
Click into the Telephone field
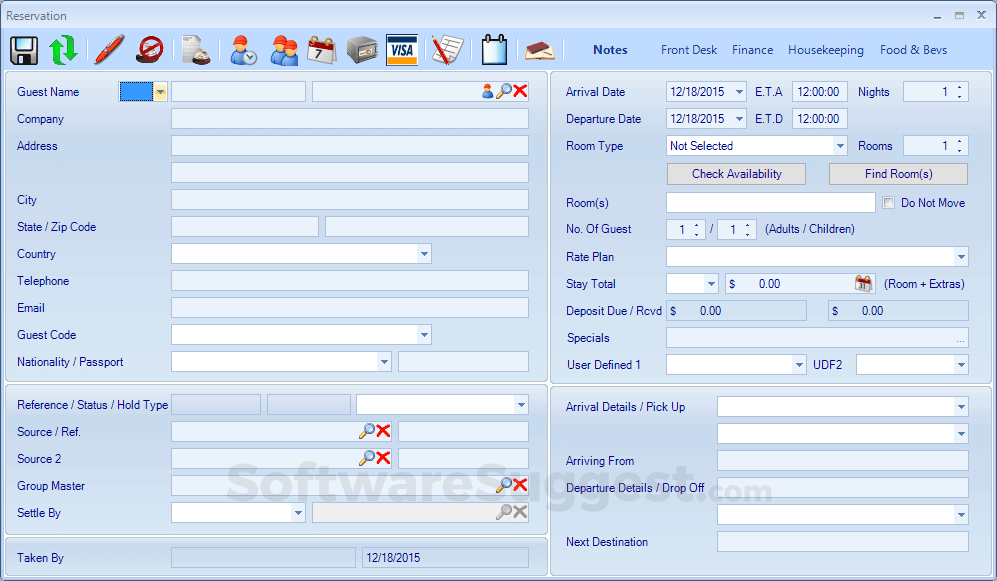(350, 281)
